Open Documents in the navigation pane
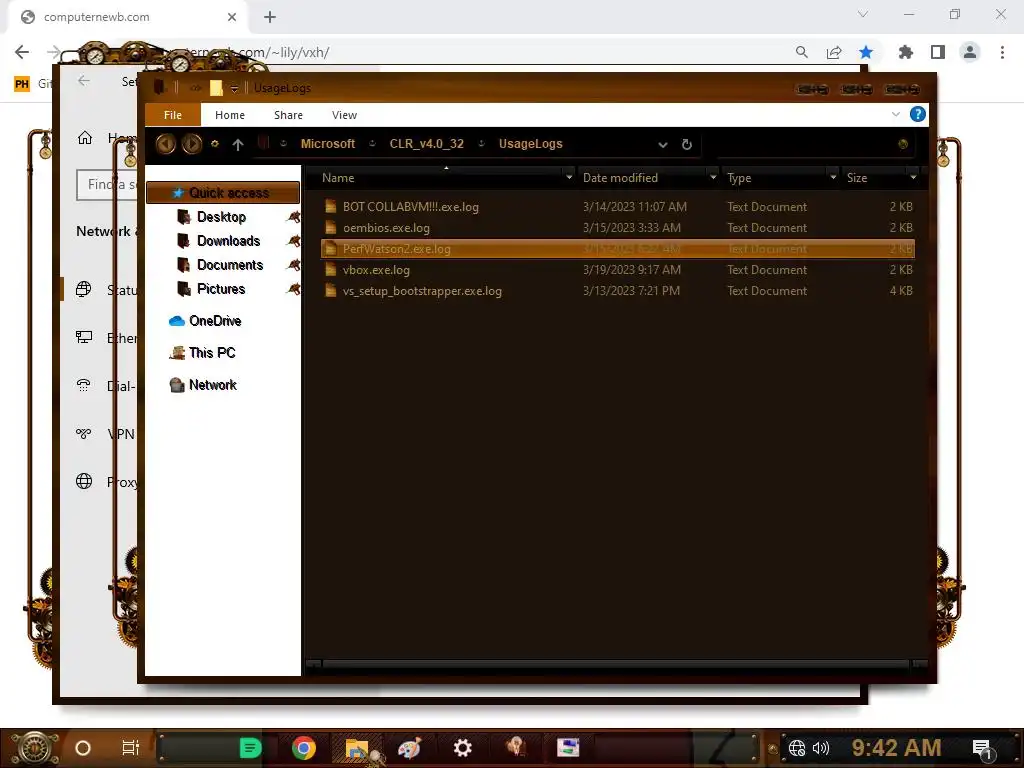 point(230,265)
